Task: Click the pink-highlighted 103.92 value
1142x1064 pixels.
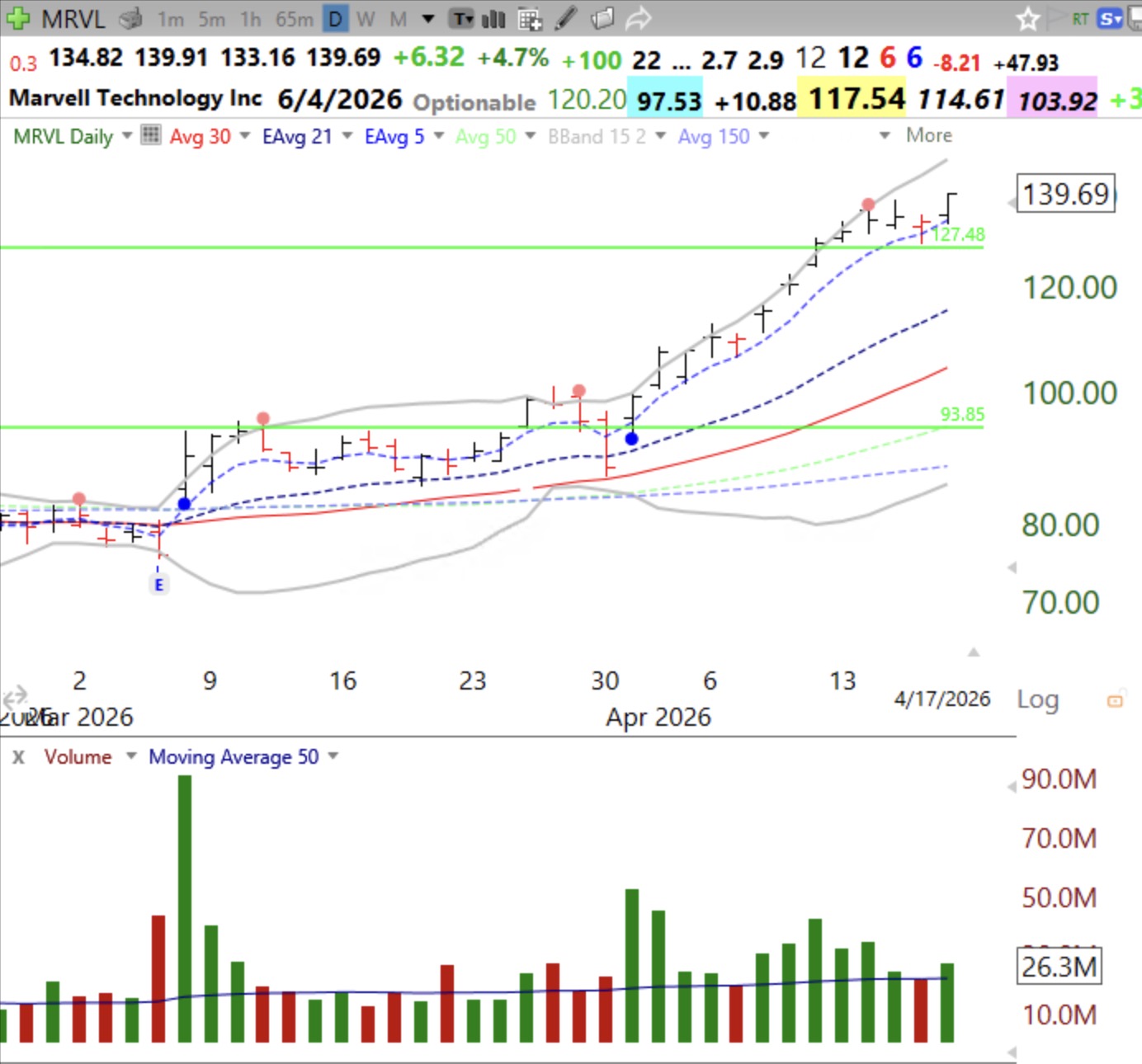Action: pyautogui.click(x=1057, y=101)
